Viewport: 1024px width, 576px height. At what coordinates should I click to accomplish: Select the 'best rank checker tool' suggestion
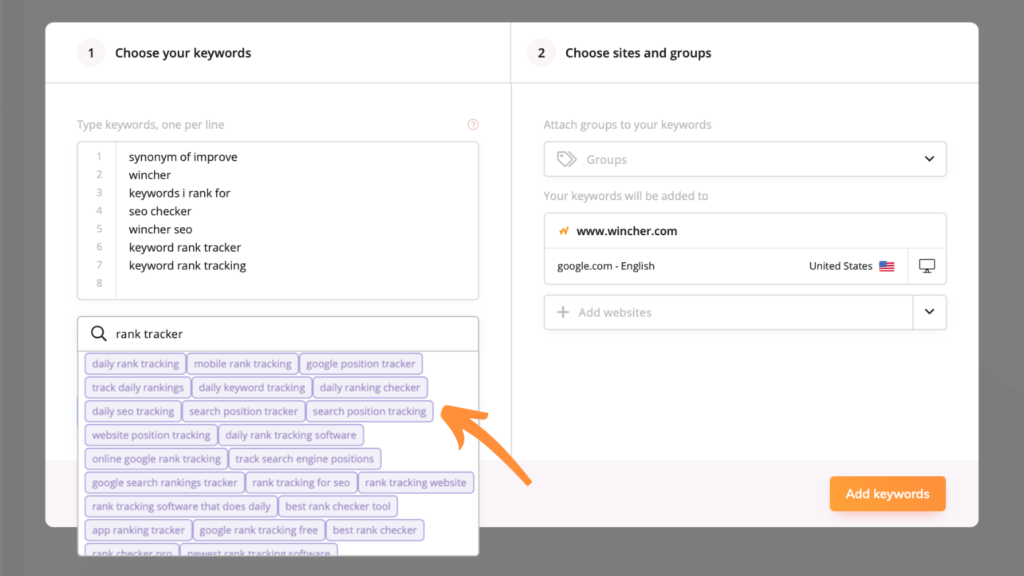coord(338,506)
